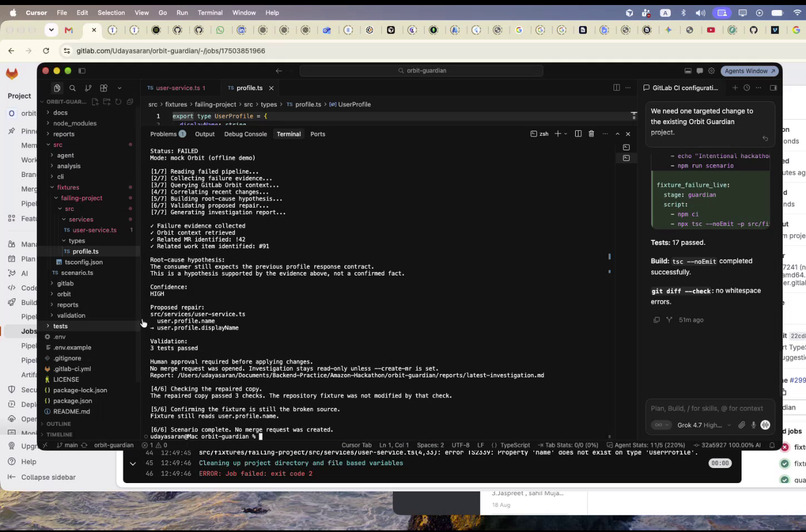Click Spaces: 2 indentation in status bar
This screenshot has height=532, width=806.
pyautogui.click(x=430, y=445)
